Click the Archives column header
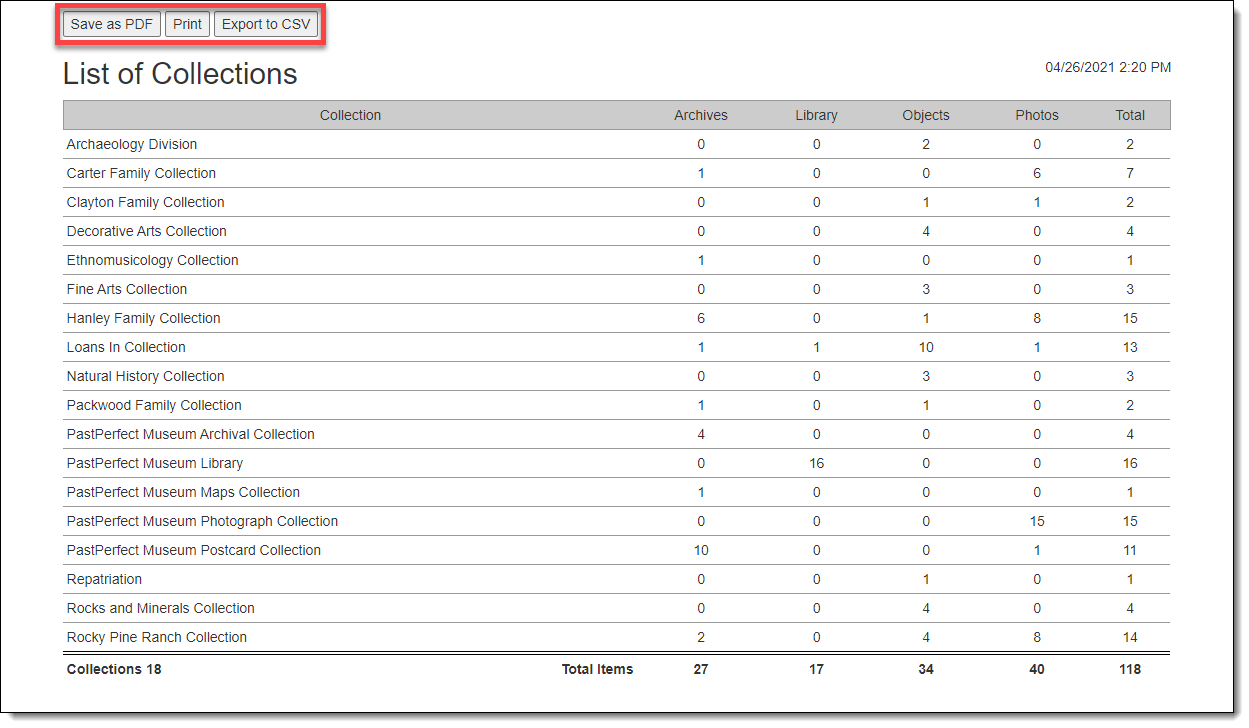1249x728 pixels. point(700,115)
